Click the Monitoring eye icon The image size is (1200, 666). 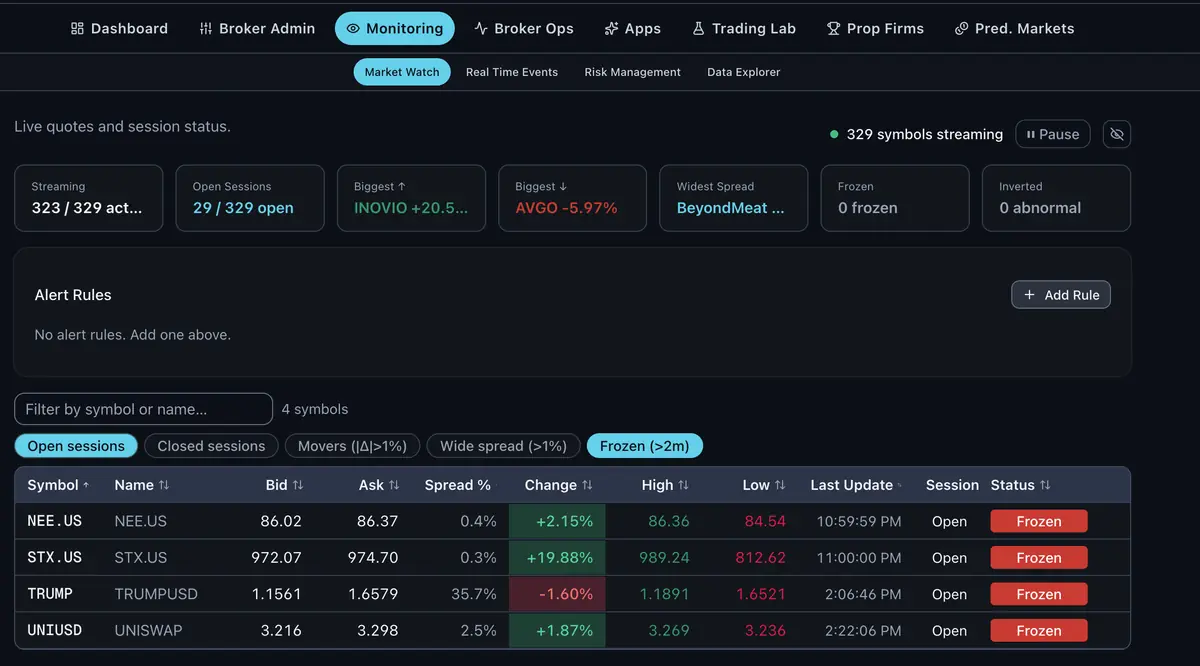pos(353,29)
